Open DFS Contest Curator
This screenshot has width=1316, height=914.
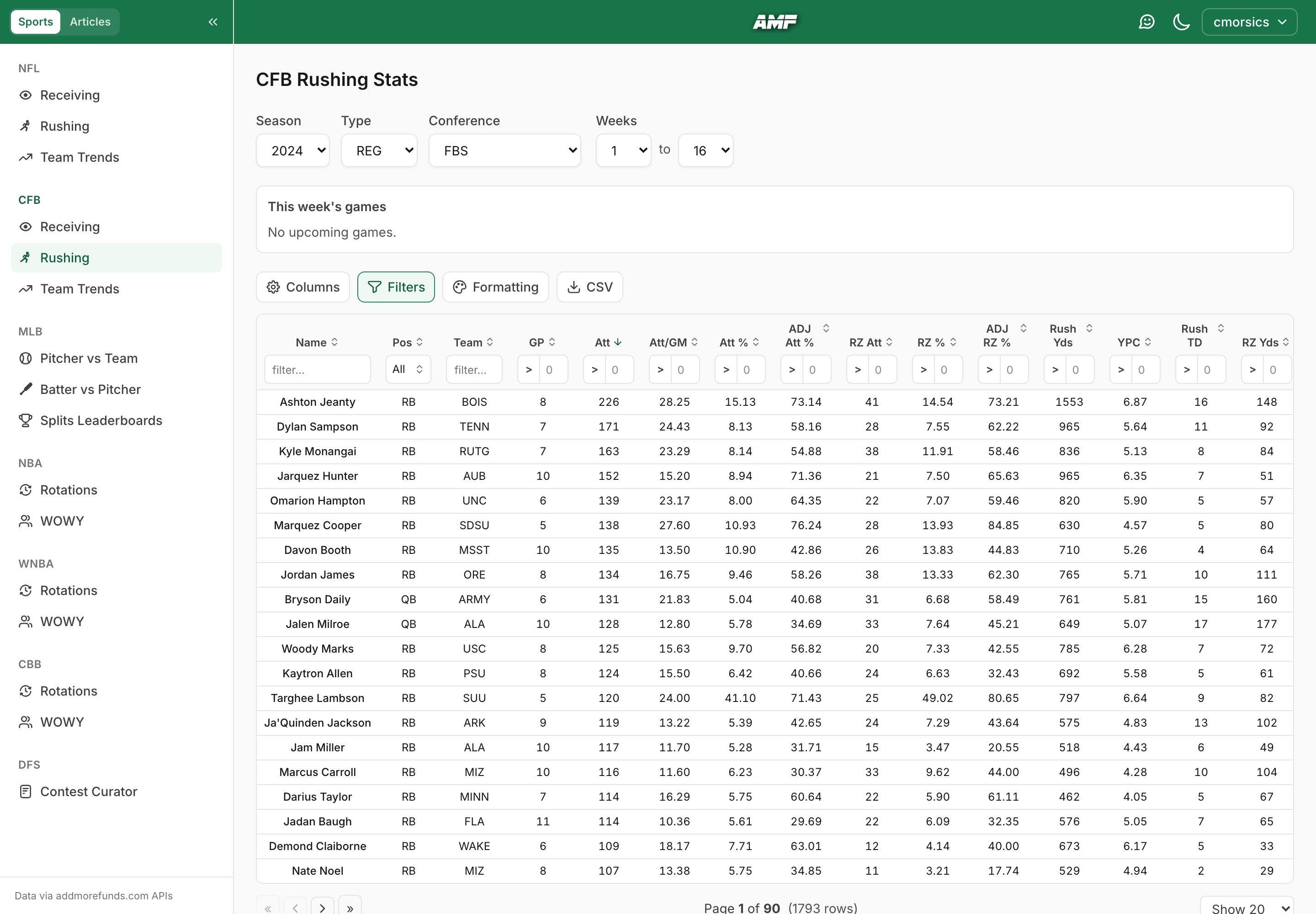[116, 792]
